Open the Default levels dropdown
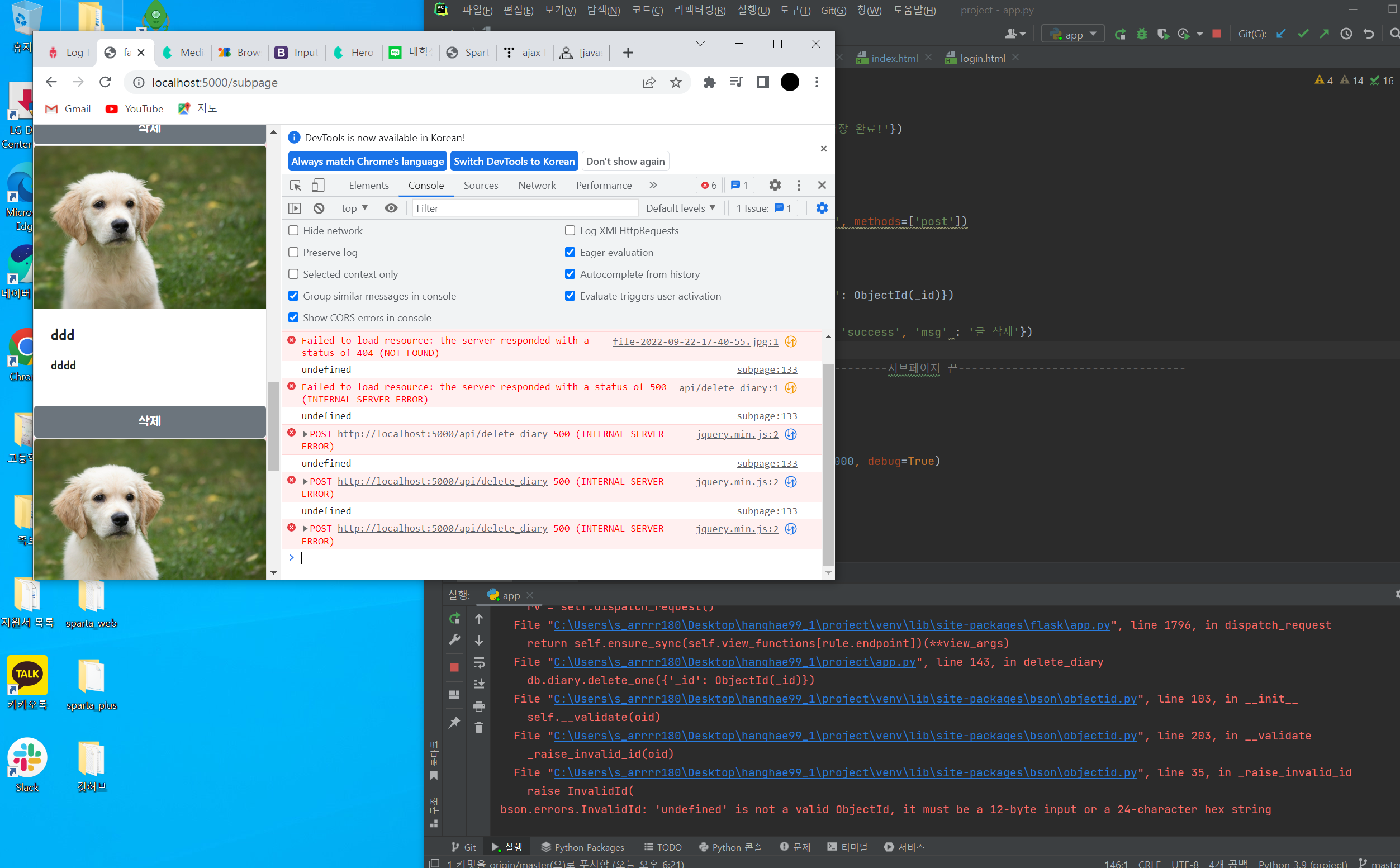This screenshot has width=1400, height=868. click(680, 208)
